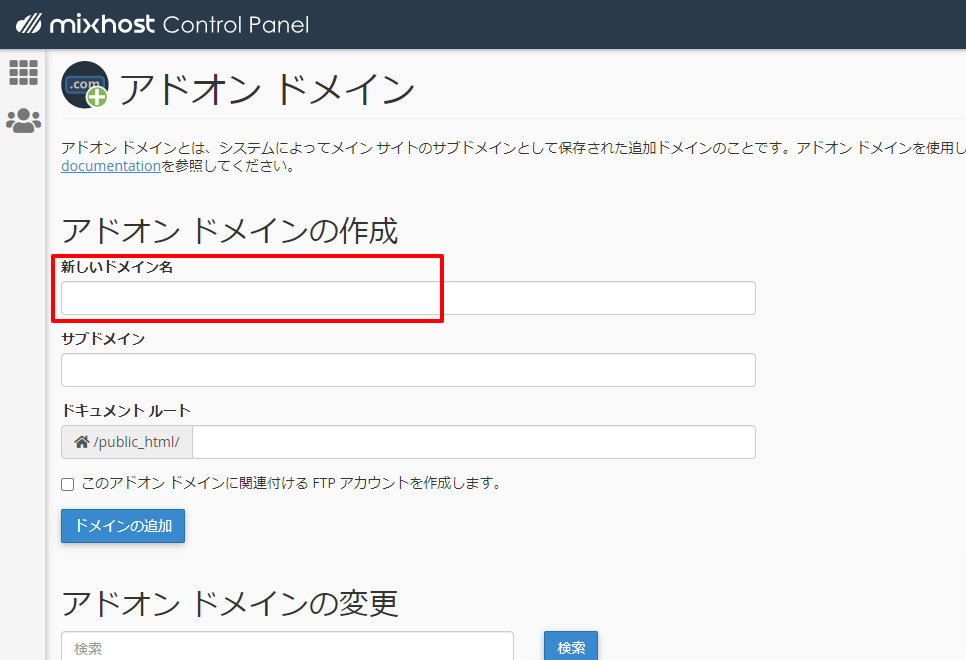Click the 新しいドメイン名 label

click(117, 267)
